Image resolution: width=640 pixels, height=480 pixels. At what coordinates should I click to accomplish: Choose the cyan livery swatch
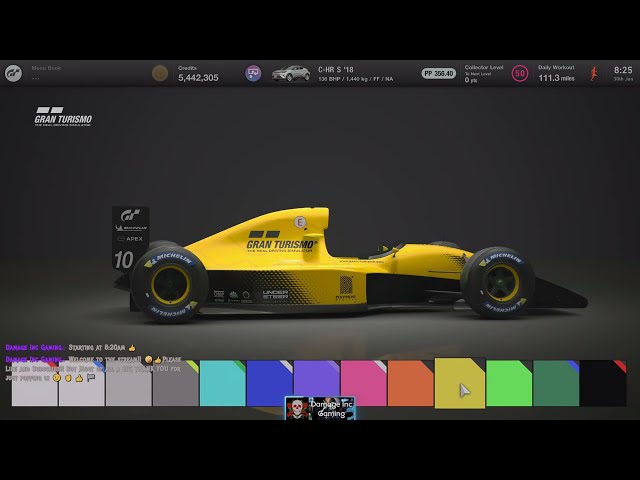click(x=223, y=383)
